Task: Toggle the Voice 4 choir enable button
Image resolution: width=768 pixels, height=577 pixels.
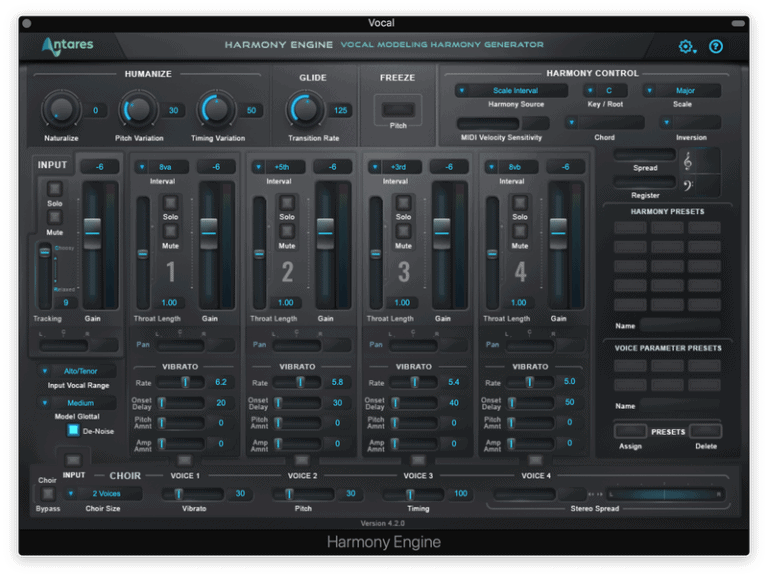Action: coord(535,460)
